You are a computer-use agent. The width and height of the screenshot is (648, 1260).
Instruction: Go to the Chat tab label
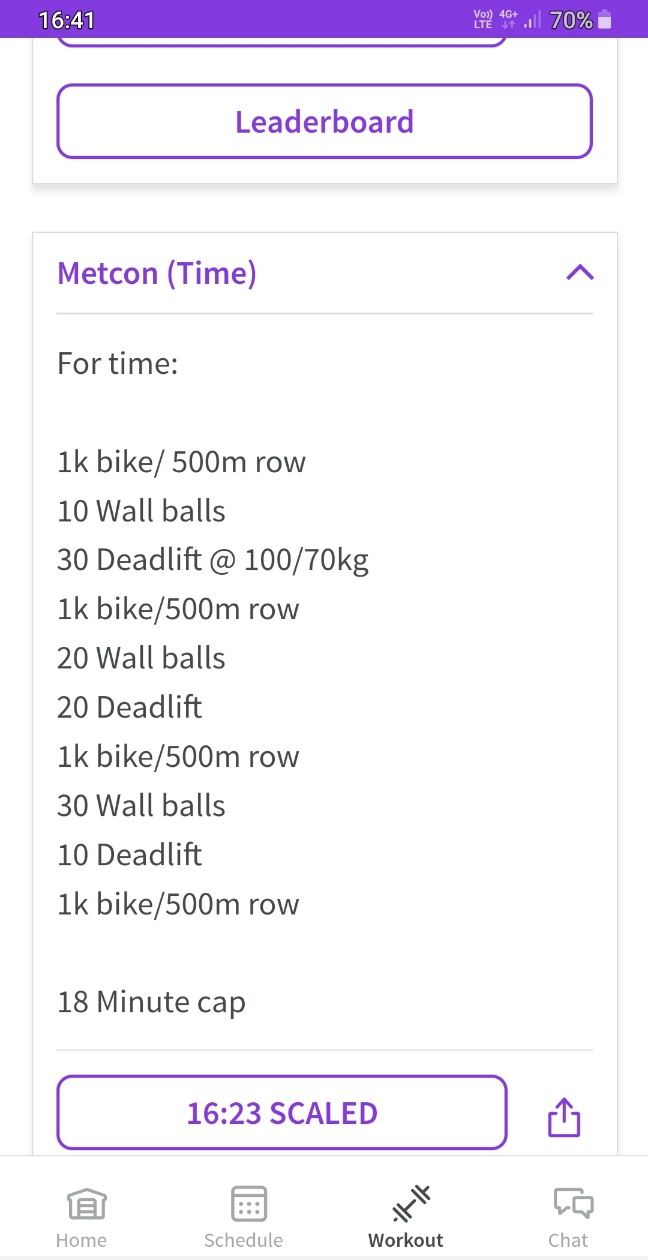pos(568,1240)
